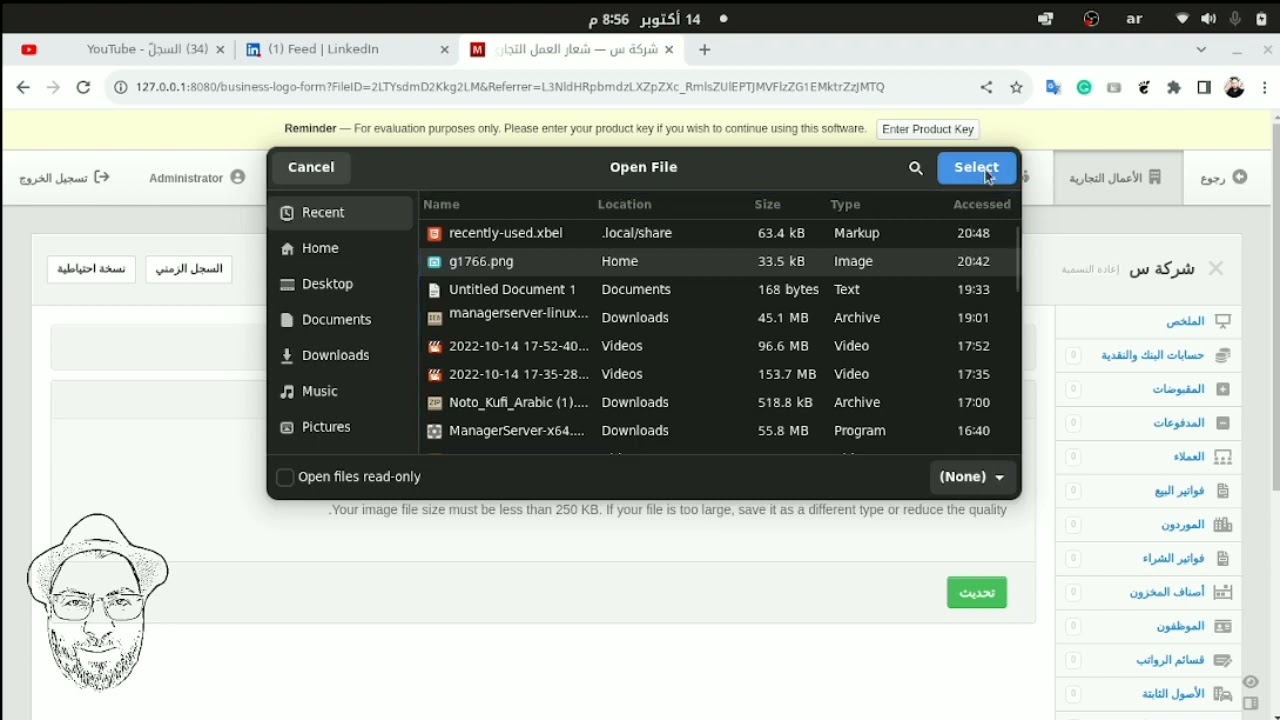The image size is (1280, 720).
Task: Close business with X beside شركة س
Action: pos(1216,268)
